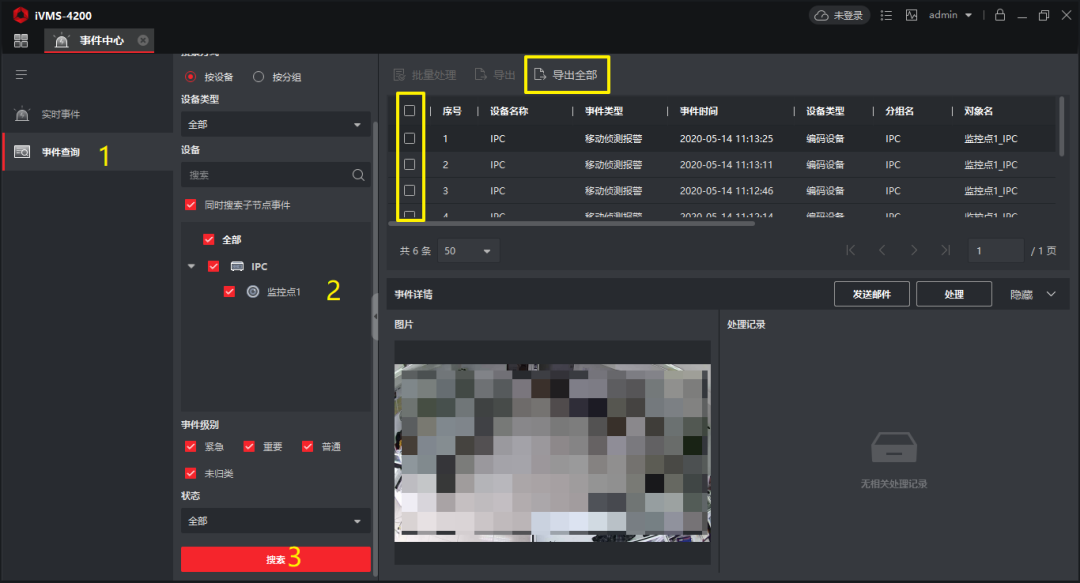Open 事件查询 in the sidebar

coord(87,152)
